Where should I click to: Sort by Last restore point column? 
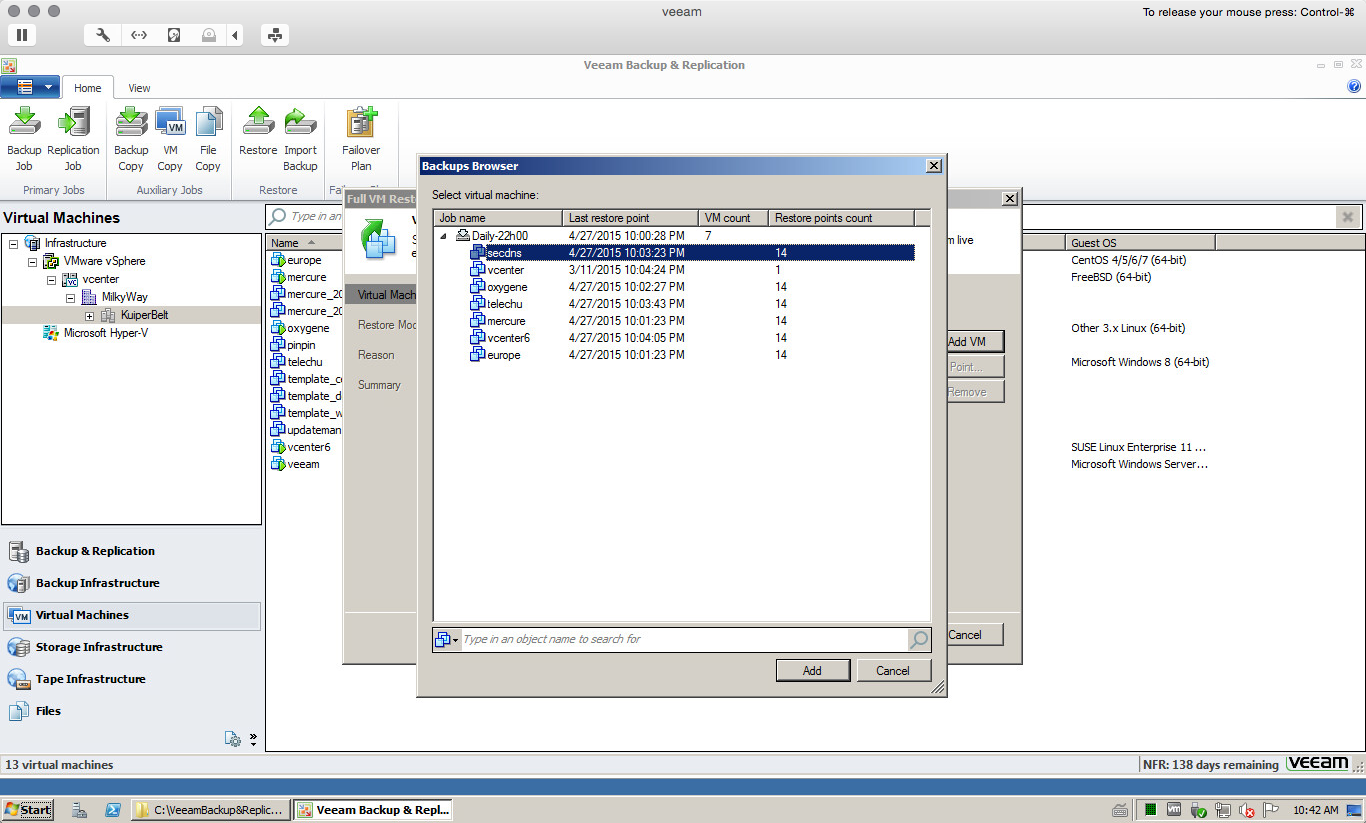[629, 218]
